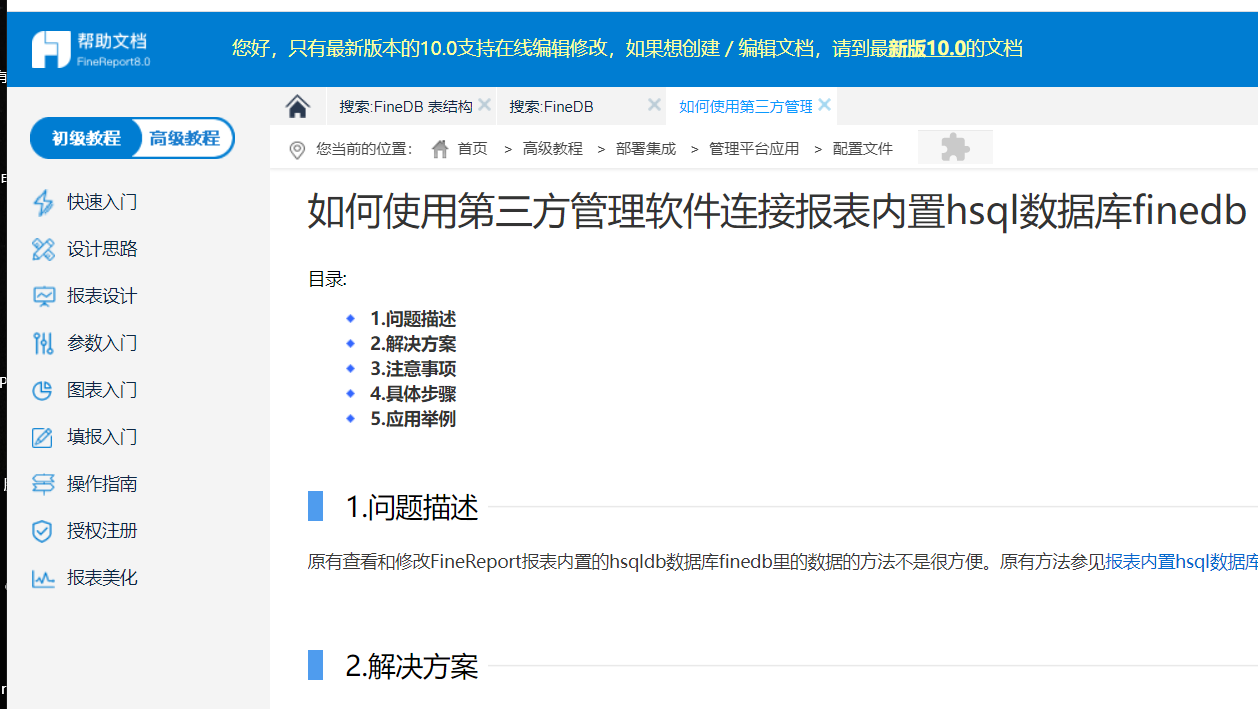
Task: Click the edit pencil icon for 填报入门
Action: [x=43, y=437]
